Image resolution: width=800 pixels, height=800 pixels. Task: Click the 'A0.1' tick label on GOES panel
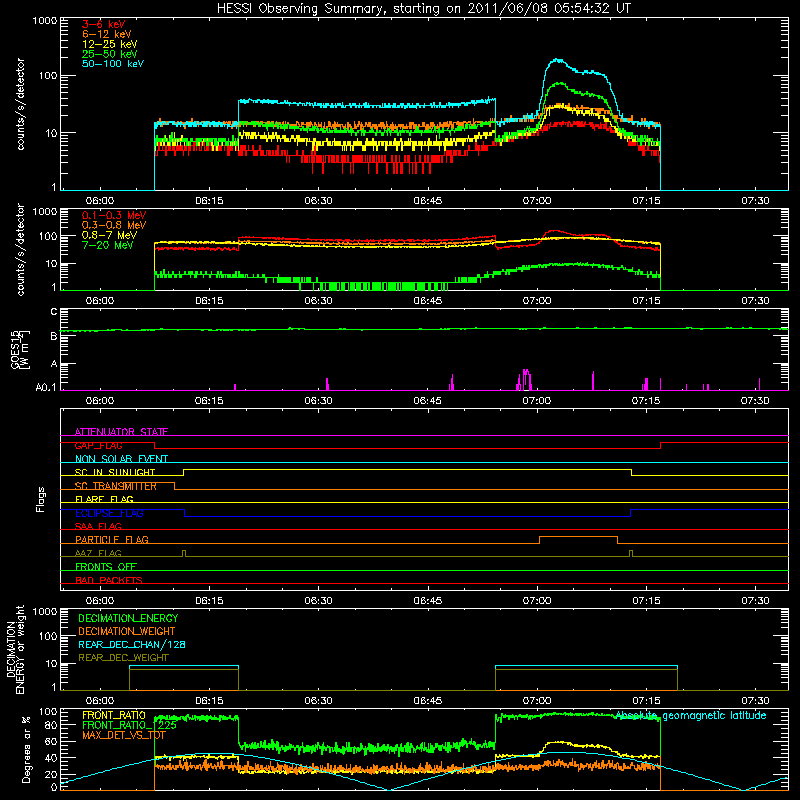coord(46,387)
